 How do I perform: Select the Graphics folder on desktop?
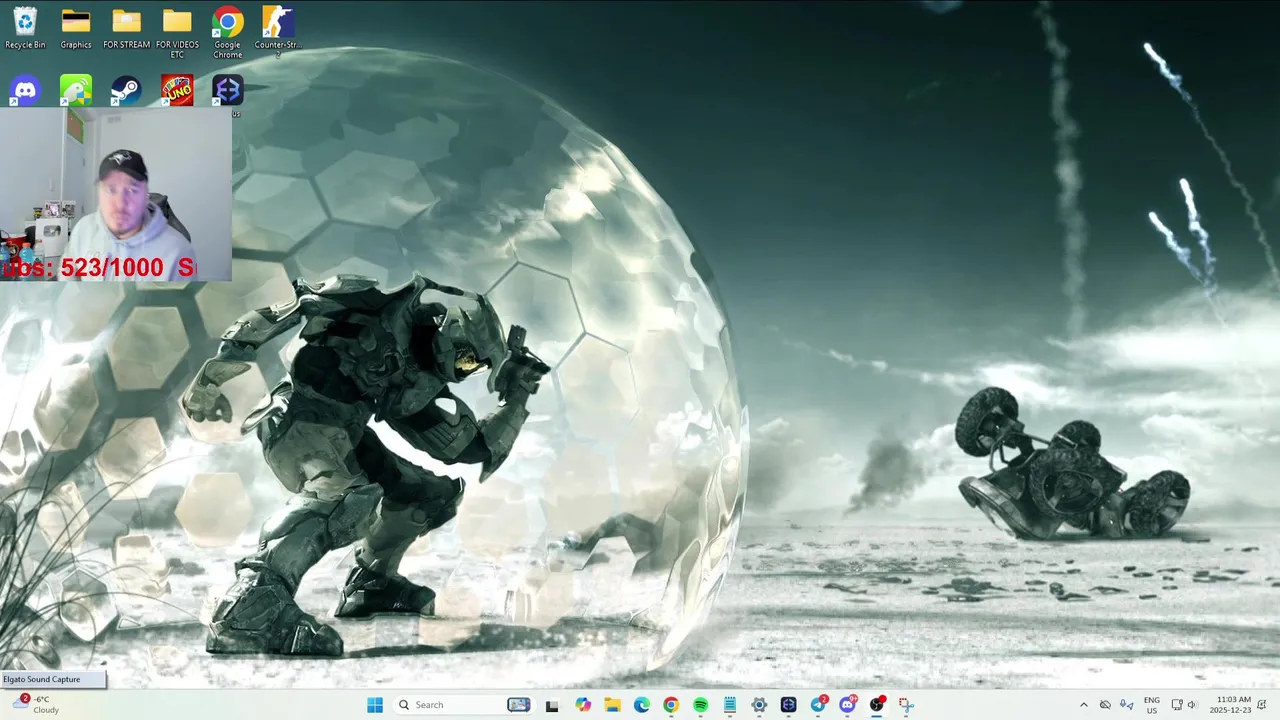76,28
